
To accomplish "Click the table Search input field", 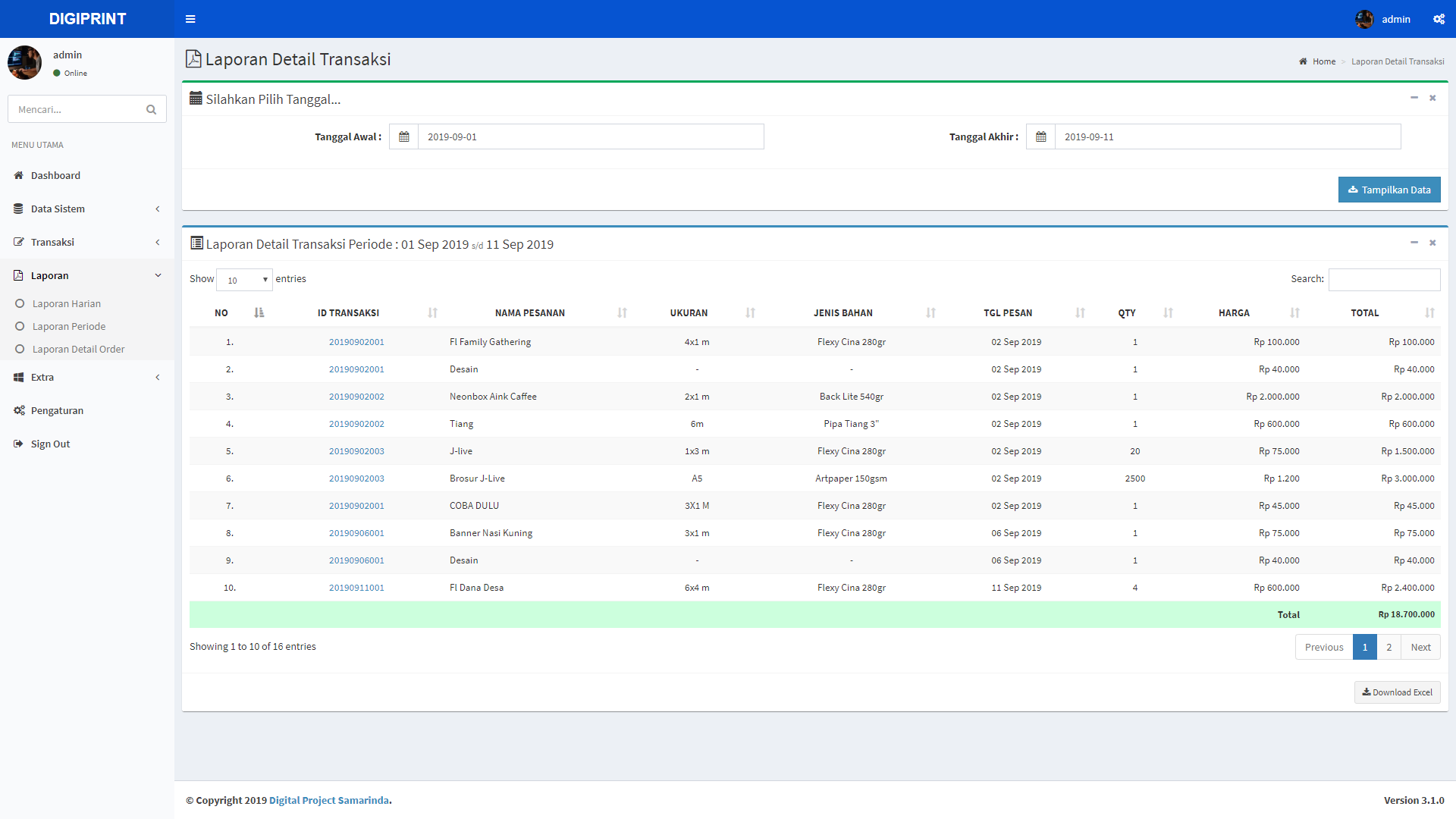I will (1384, 279).
